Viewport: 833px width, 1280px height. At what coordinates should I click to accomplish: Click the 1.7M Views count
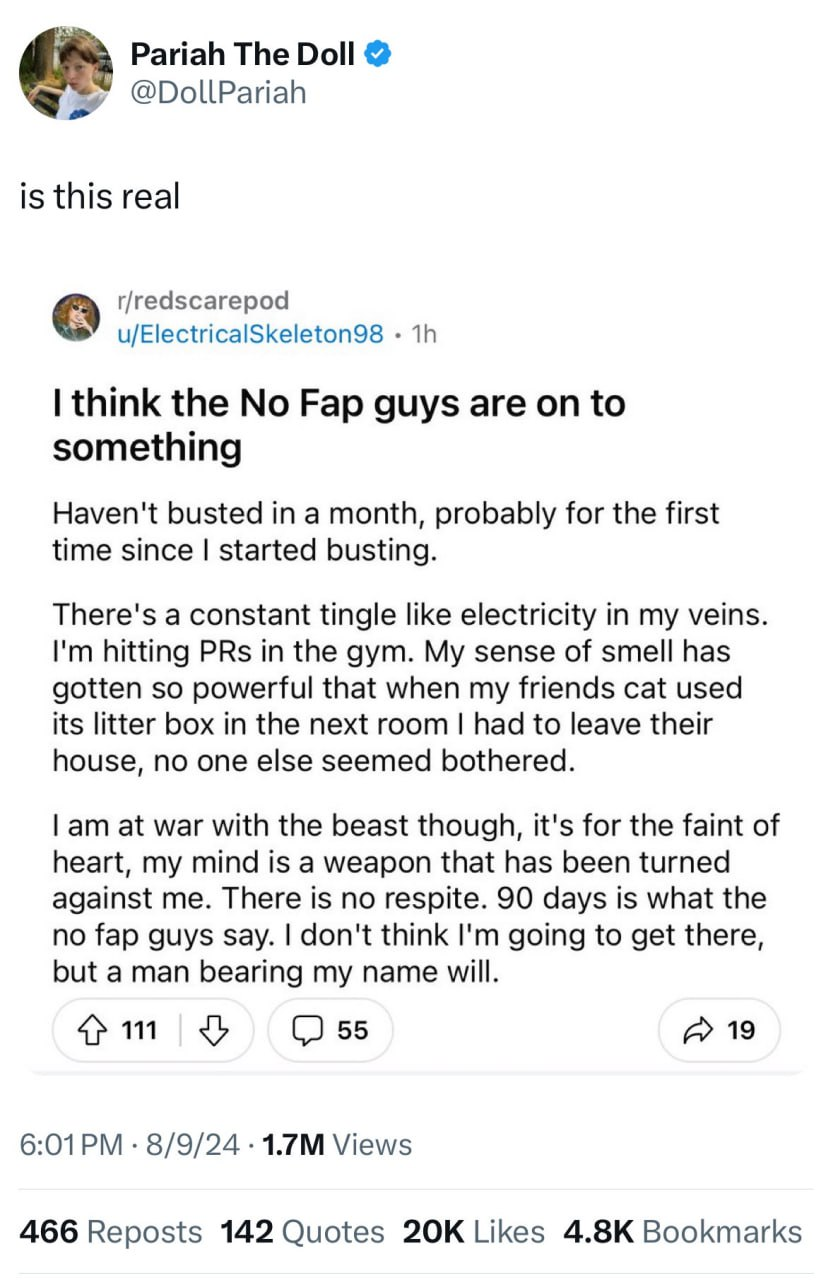click(x=335, y=1144)
